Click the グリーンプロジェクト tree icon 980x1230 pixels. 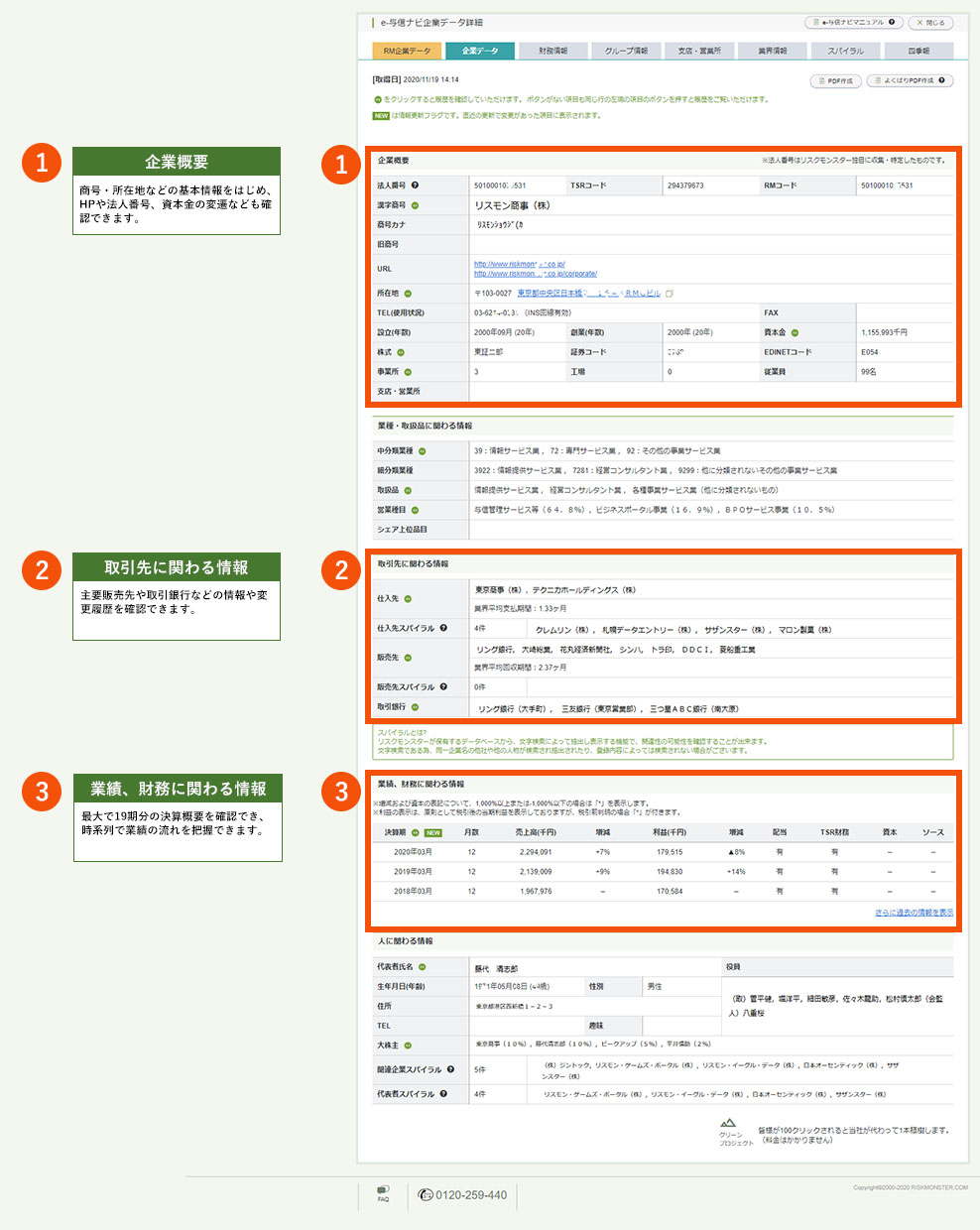tap(729, 1123)
